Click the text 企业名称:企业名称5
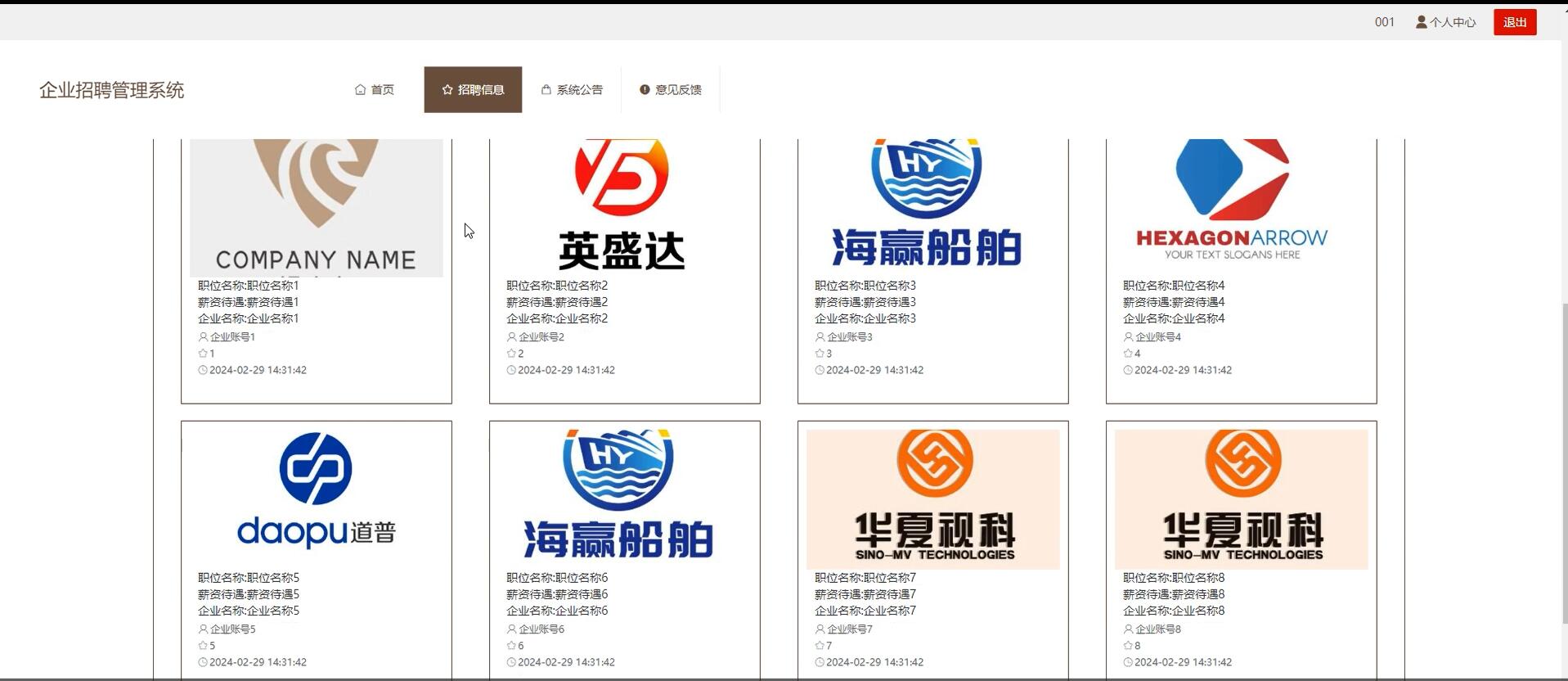 (x=249, y=611)
